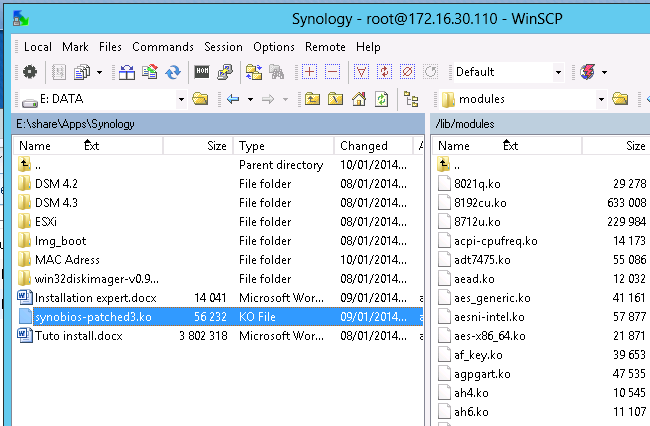
Task: Click the local path E:\share\Apps\Synology bar
Action: (x=218, y=124)
